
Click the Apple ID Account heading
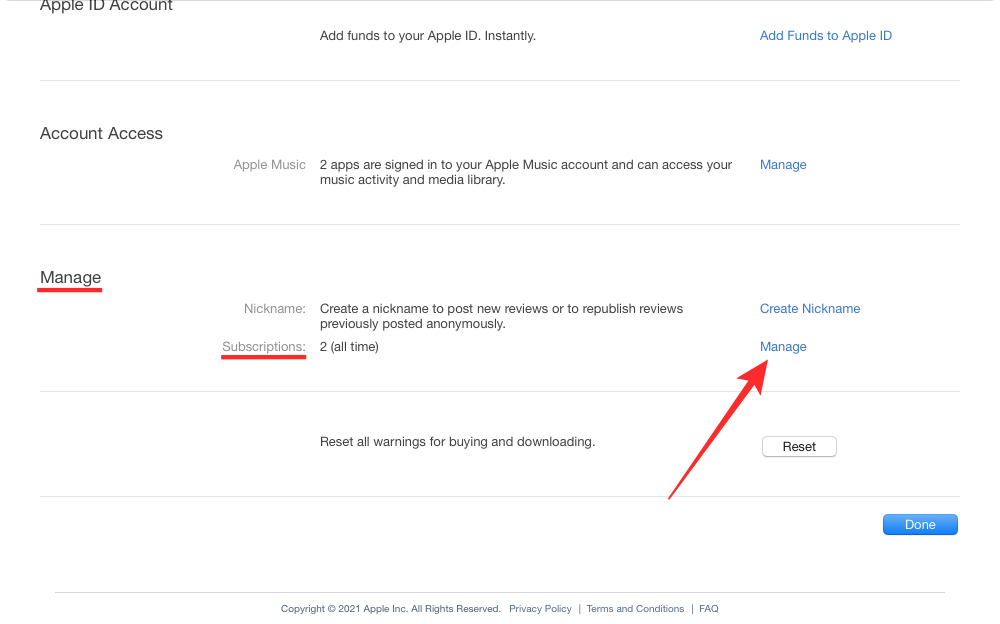[106, 7]
